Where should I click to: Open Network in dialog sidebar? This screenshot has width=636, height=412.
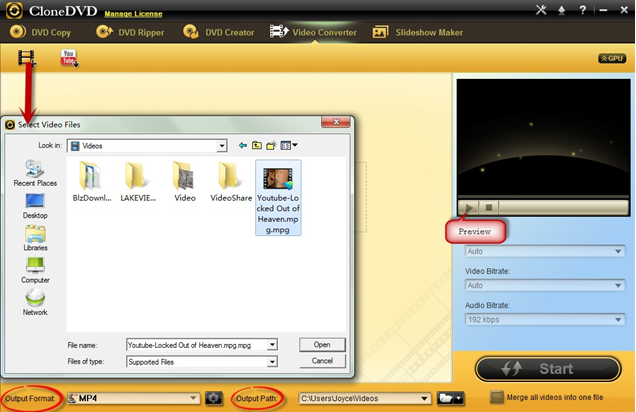pos(35,303)
